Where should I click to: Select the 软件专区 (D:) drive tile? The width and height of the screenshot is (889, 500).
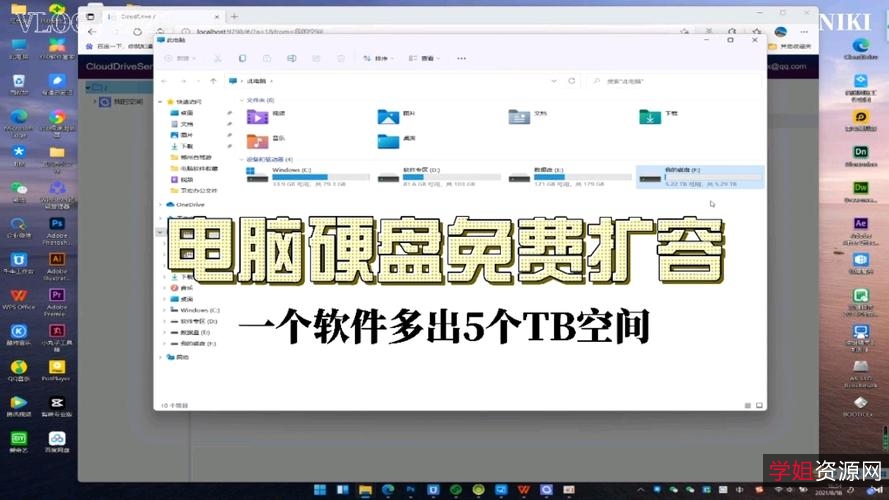click(439, 177)
